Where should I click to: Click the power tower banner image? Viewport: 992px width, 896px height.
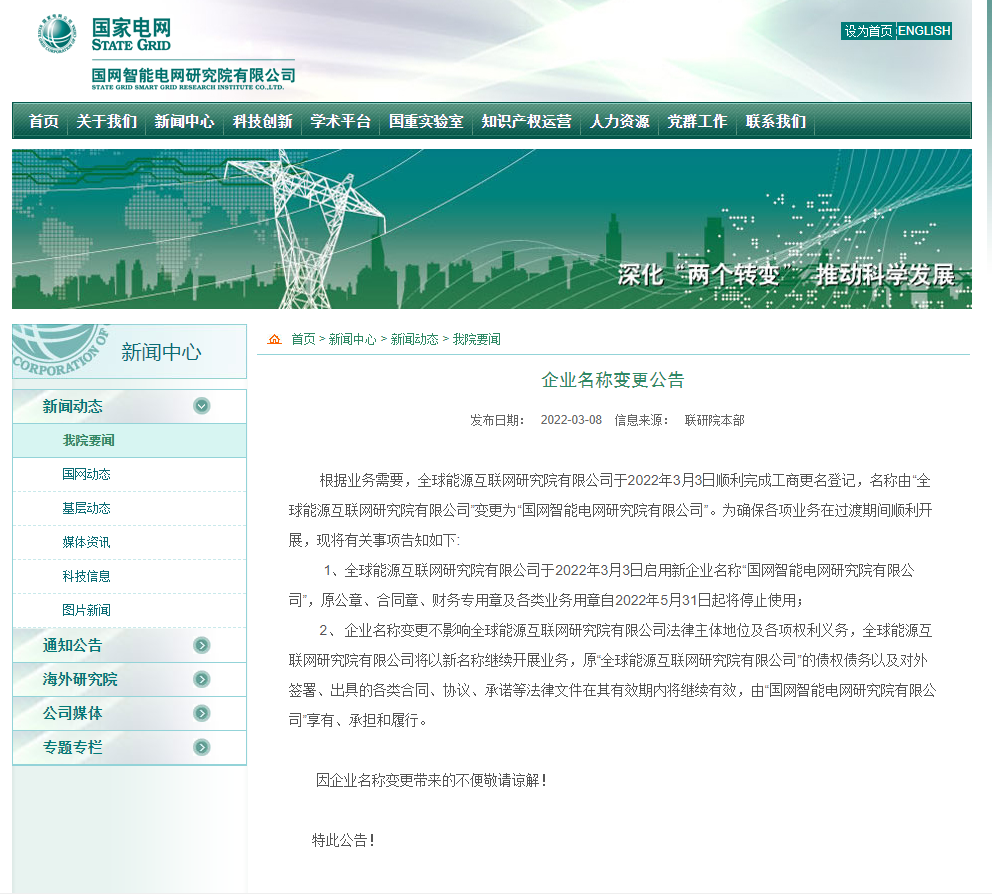[x=492, y=229]
